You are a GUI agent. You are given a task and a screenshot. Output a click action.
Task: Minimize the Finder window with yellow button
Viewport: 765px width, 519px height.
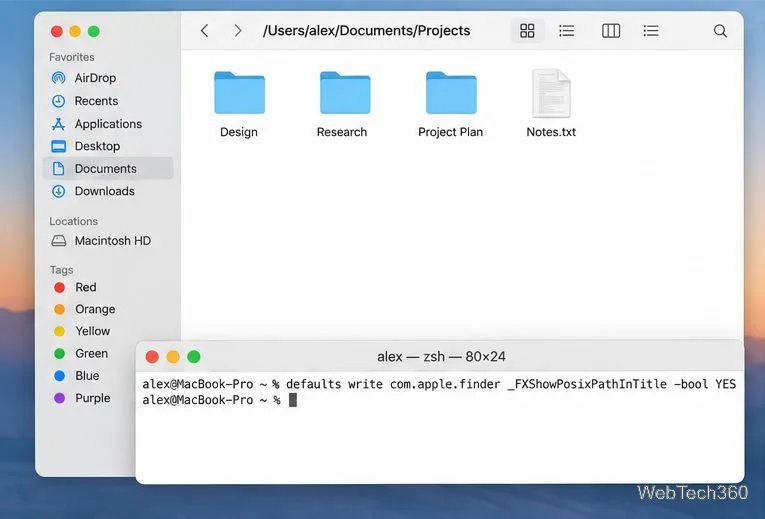[x=75, y=32]
